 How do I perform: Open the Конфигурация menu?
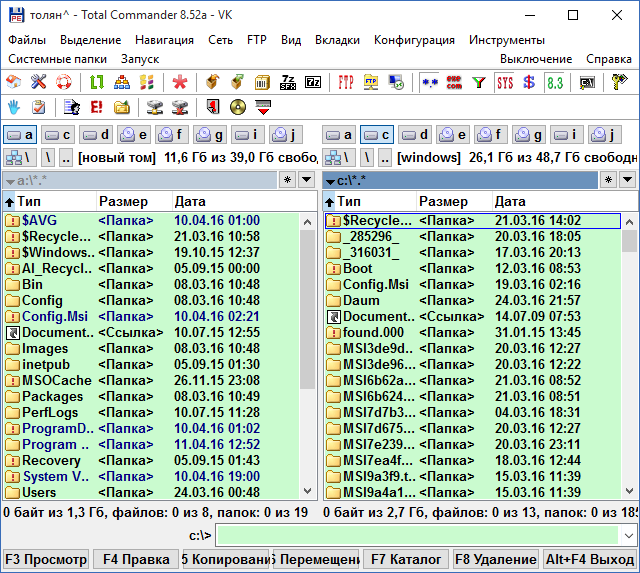coord(414,40)
